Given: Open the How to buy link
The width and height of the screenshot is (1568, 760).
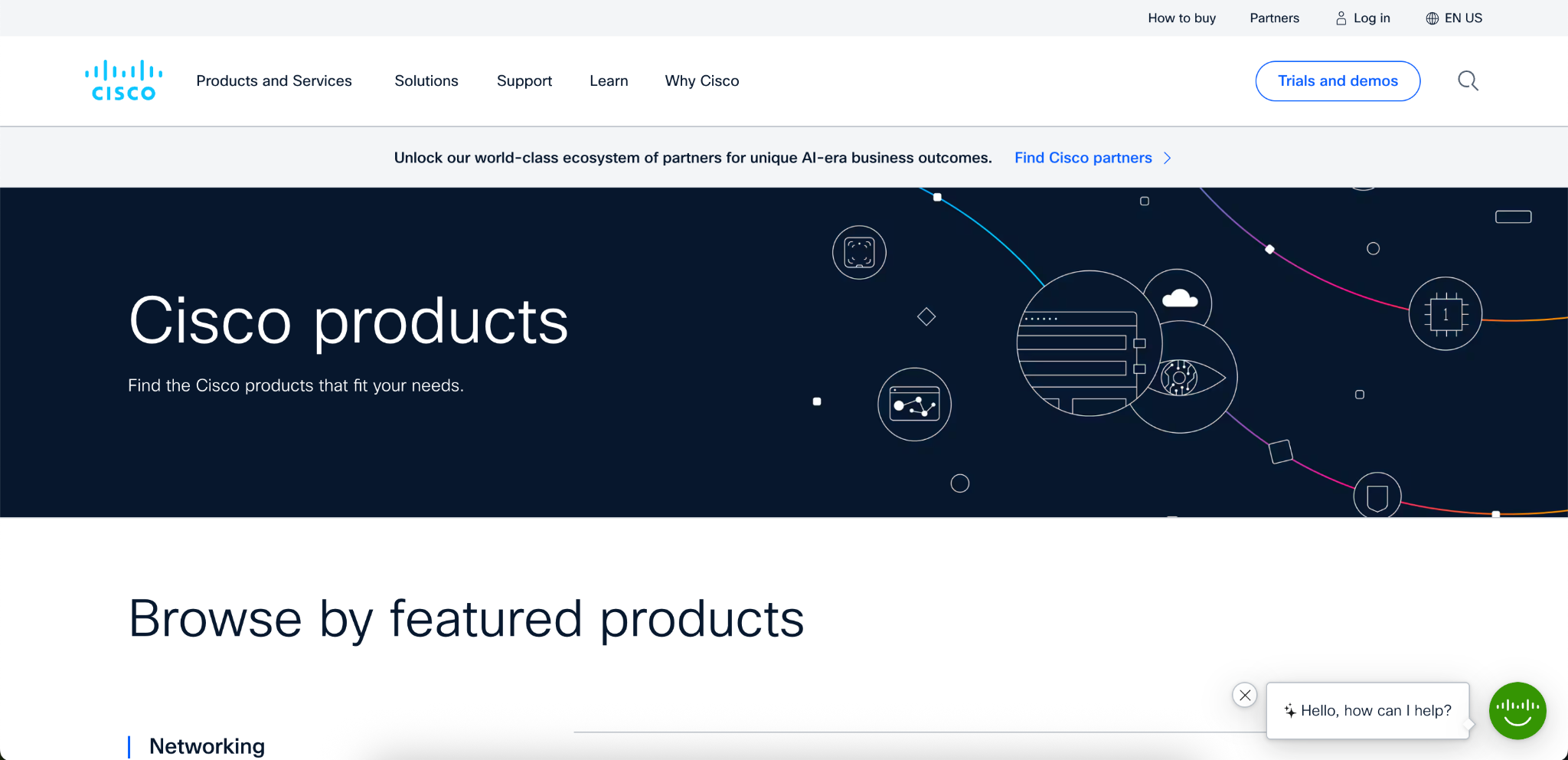Looking at the screenshot, I should 1181,18.
